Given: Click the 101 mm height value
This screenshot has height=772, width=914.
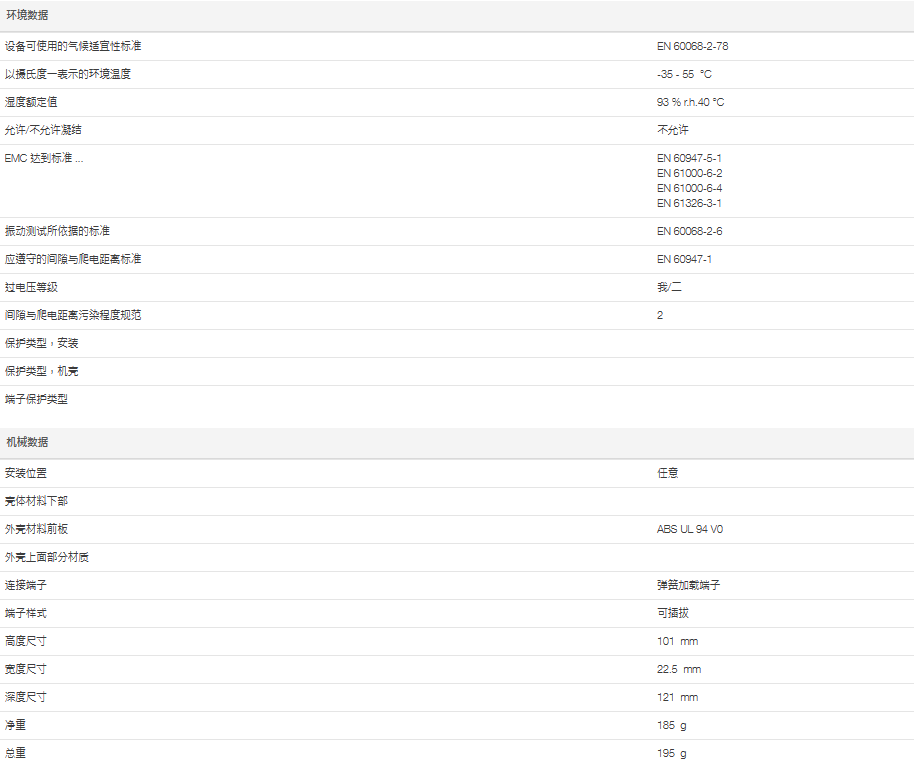Looking at the screenshot, I should tap(677, 641).
